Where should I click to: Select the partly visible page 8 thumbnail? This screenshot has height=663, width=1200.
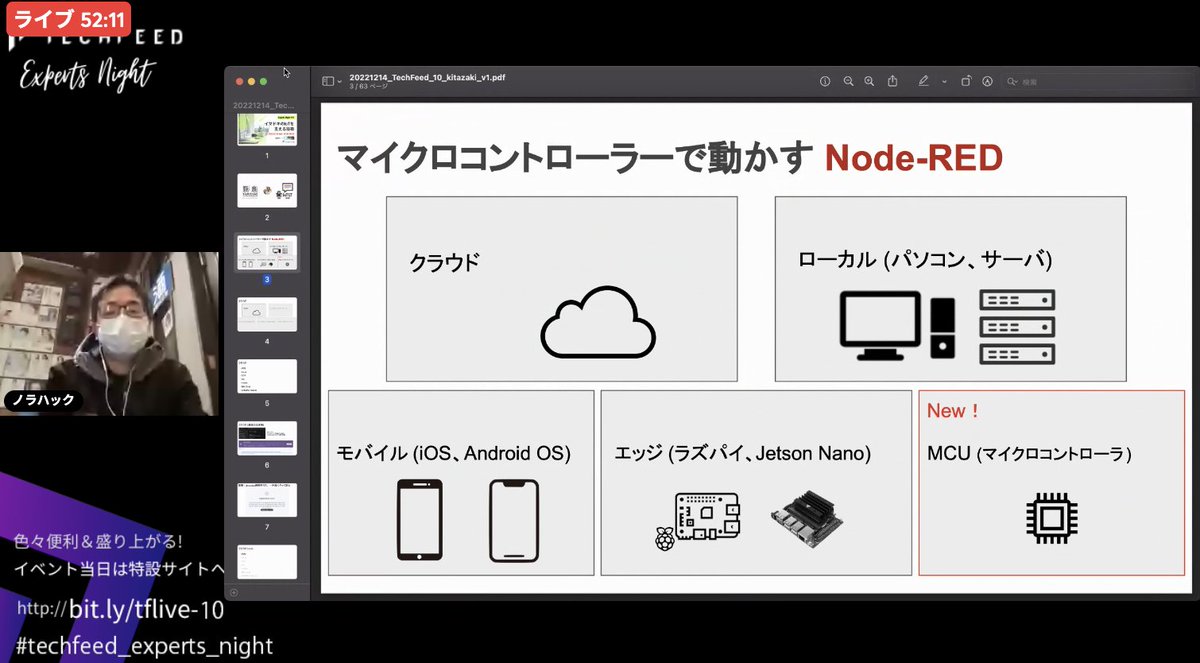point(267,560)
